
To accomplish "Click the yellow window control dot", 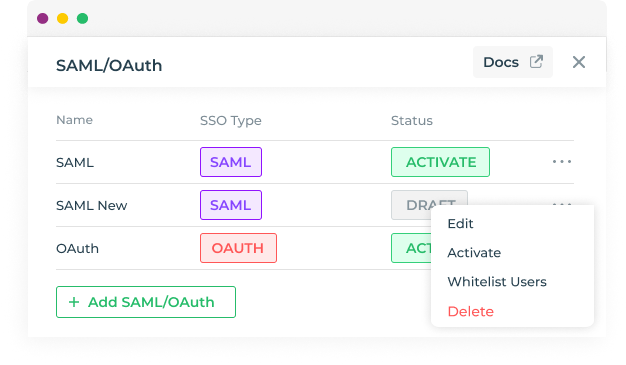I will click(63, 18).
